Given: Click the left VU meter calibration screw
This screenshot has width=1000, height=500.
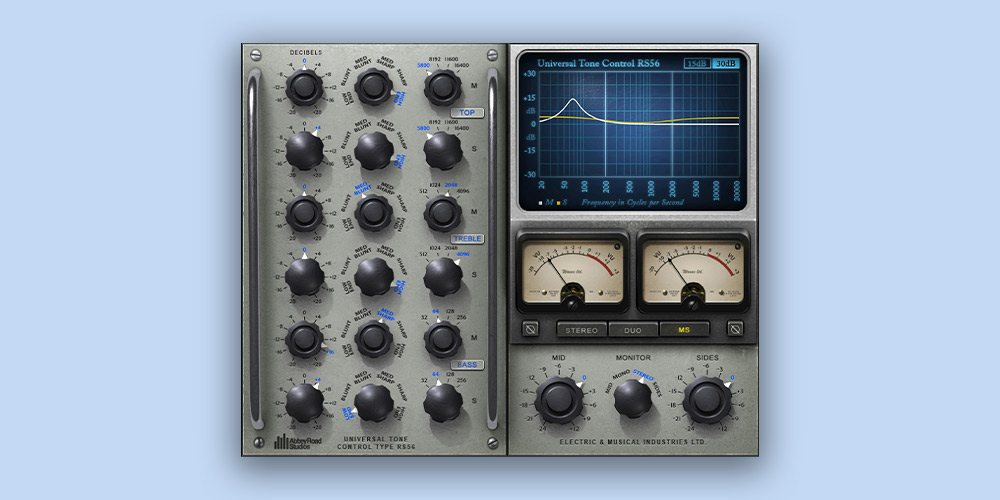Looking at the screenshot, I should 572,304.
